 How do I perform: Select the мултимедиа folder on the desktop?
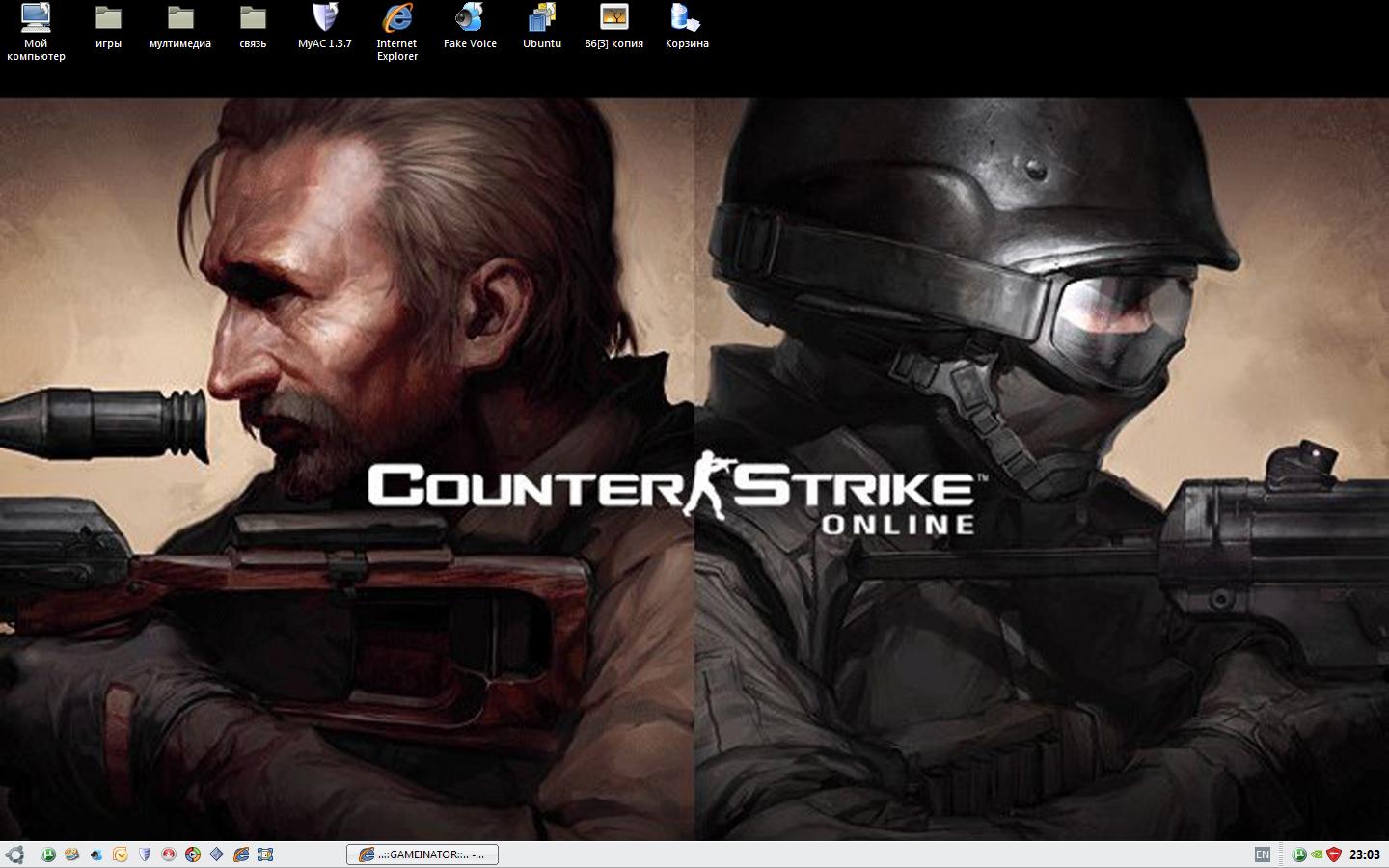[180, 27]
